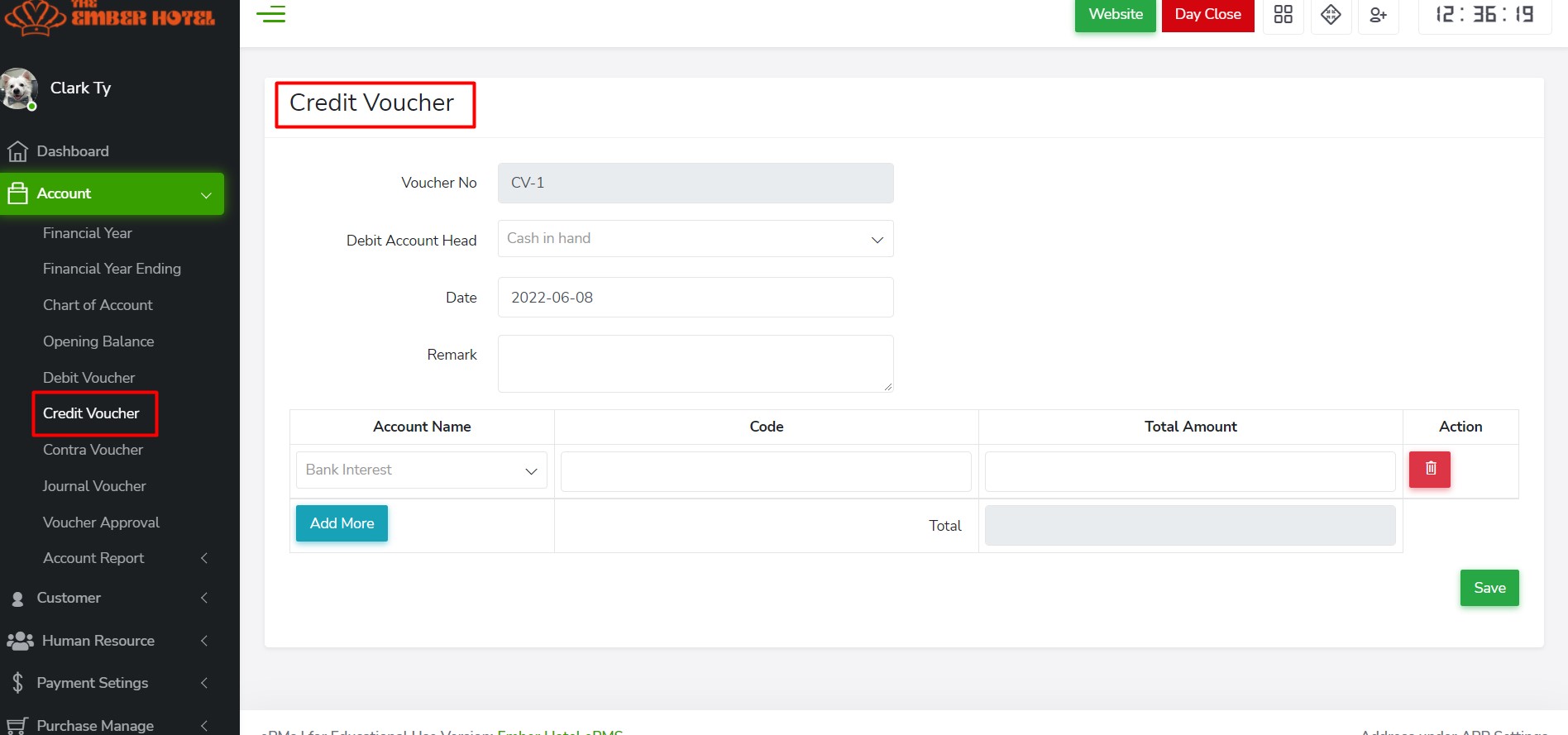This screenshot has width=1568, height=735.
Task: Click the Ember Hotel logo
Action: click(x=110, y=17)
